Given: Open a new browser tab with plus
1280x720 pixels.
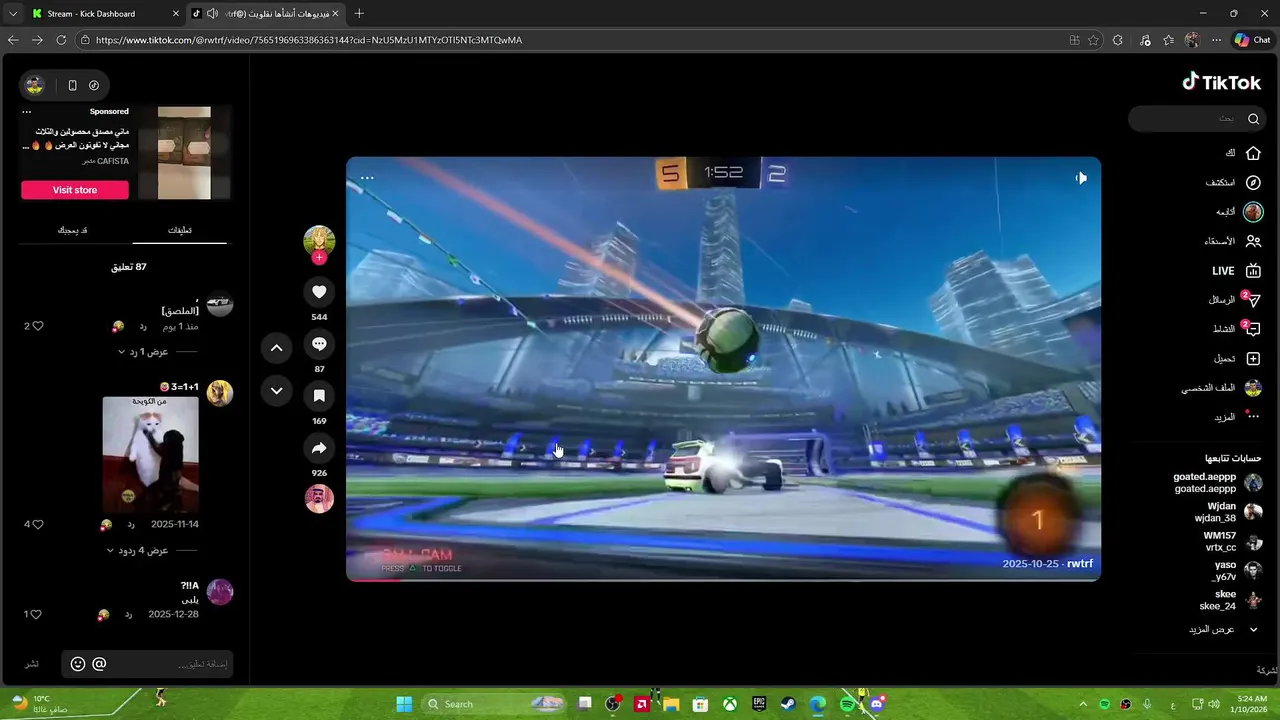Looking at the screenshot, I should point(359,13).
